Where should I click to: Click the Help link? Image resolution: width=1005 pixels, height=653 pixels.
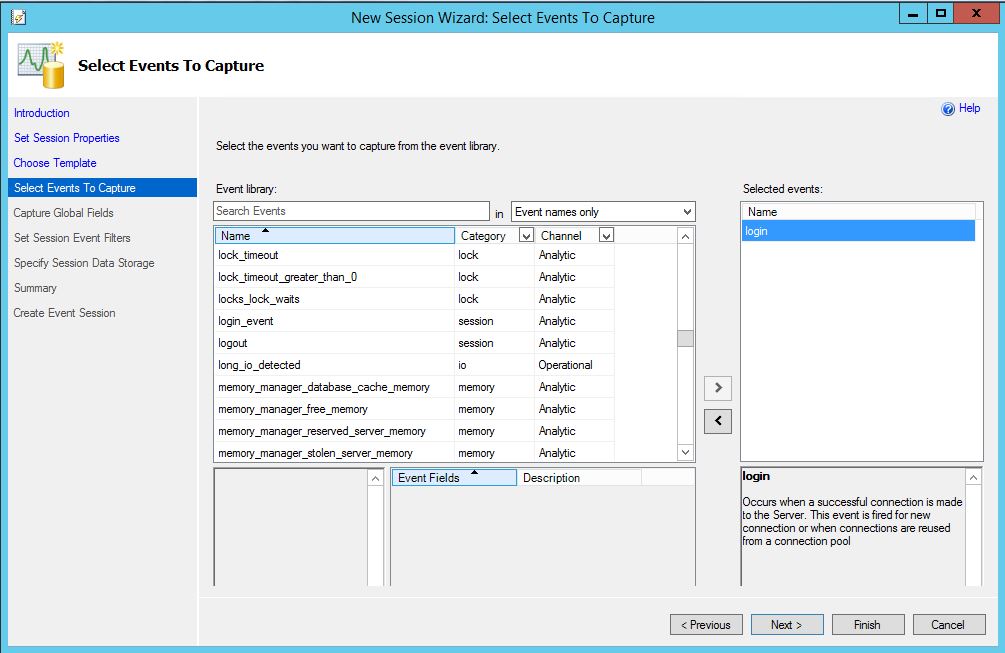pos(969,108)
